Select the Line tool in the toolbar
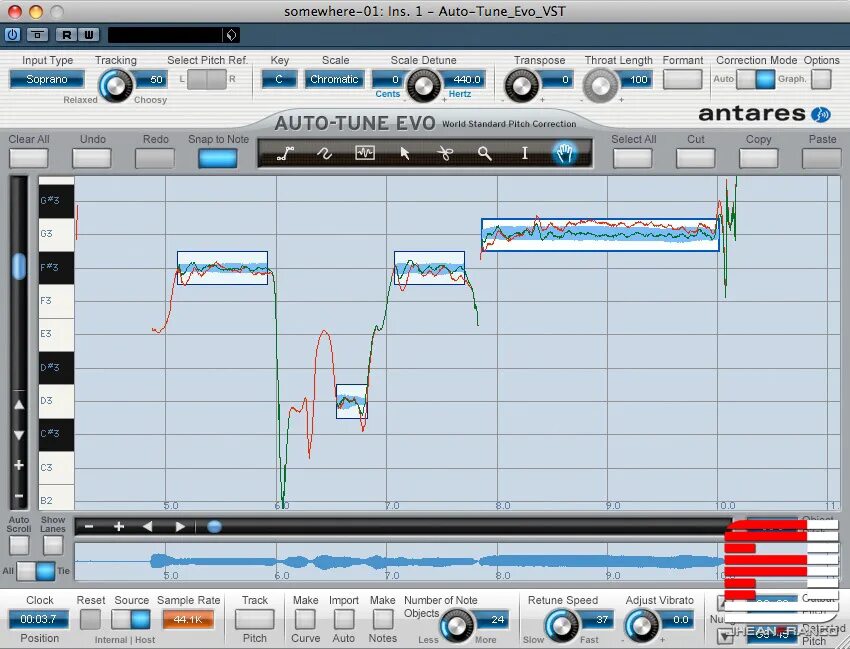The width and height of the screenshot is (850, 649). [x=285, y=154]
